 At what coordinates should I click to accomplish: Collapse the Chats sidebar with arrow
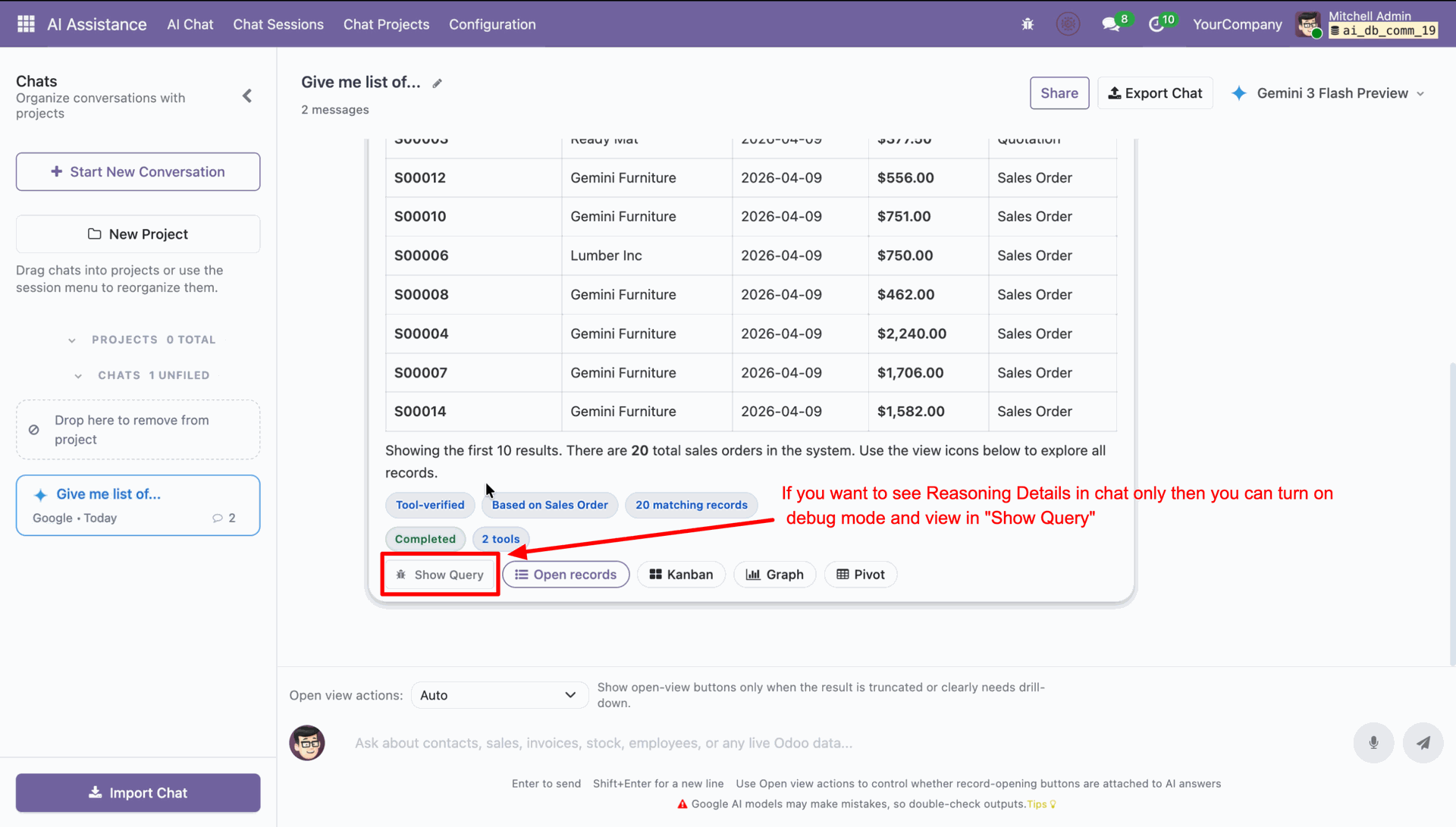[x=247, y=96]
